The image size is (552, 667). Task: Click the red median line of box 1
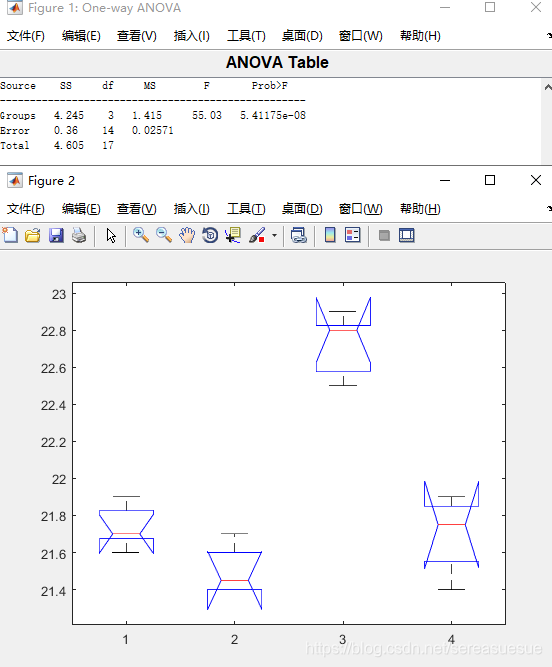tap(126, 533)
